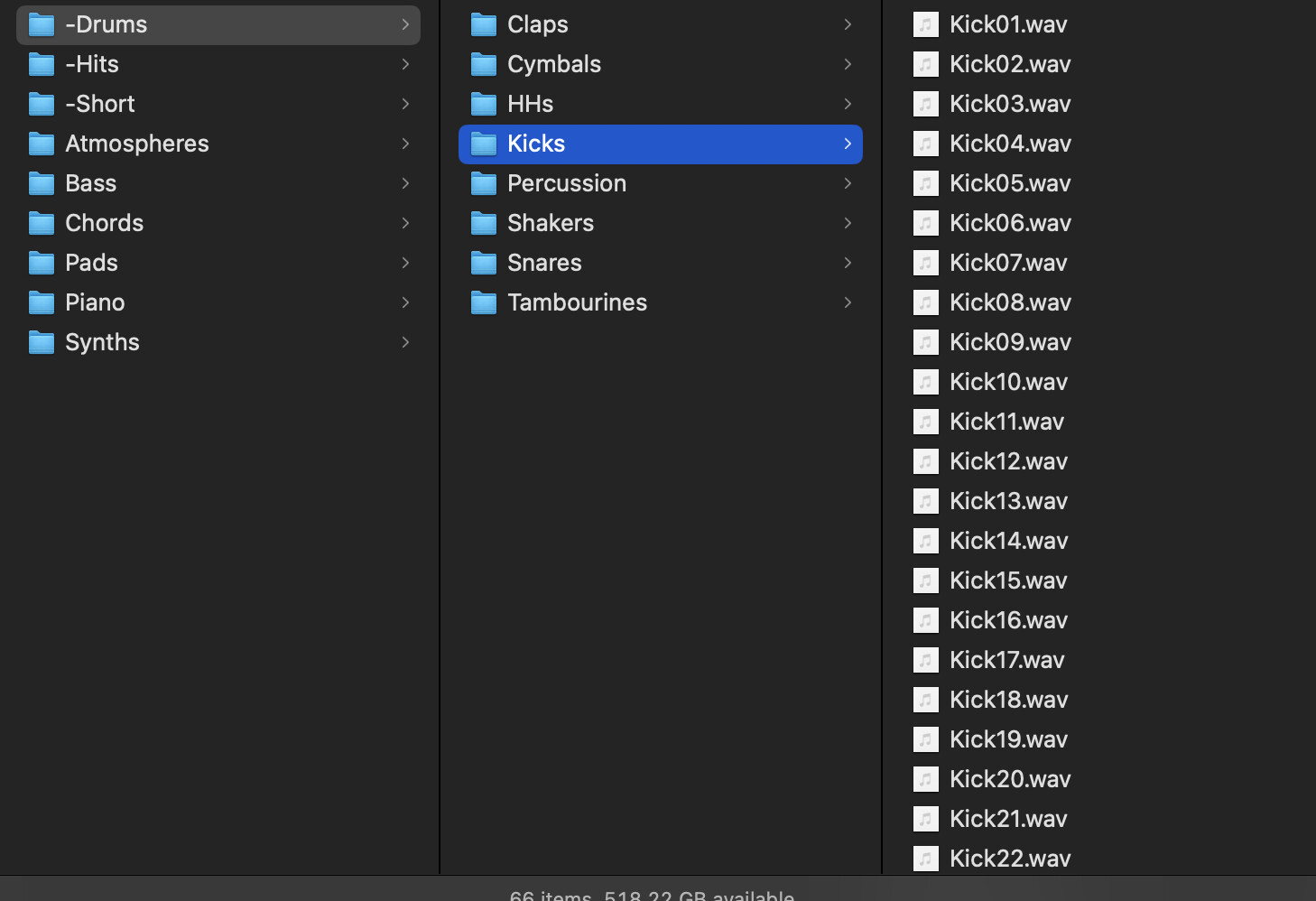Click the Tambourines folder icon

[484, 302]
